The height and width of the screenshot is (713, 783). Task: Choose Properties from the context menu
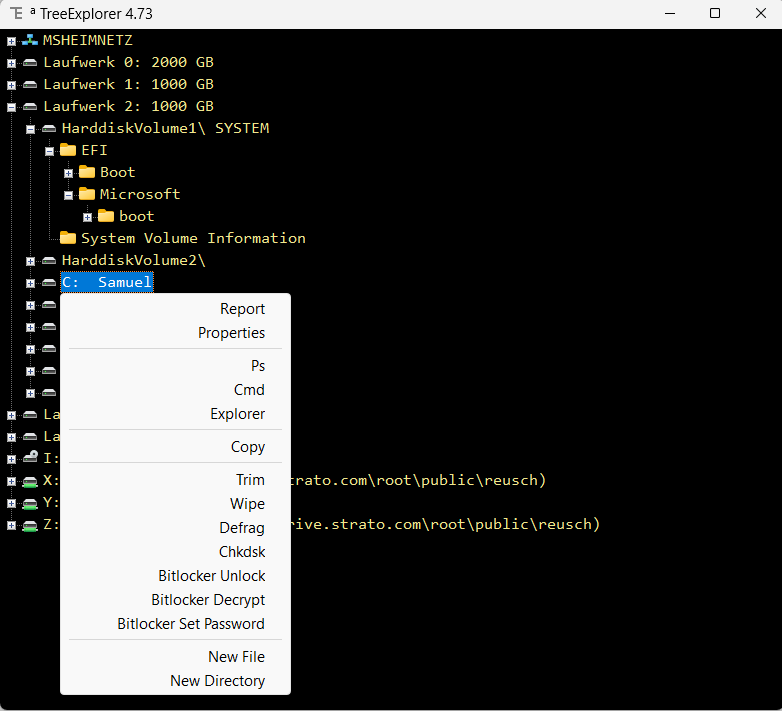pos(231,333)
